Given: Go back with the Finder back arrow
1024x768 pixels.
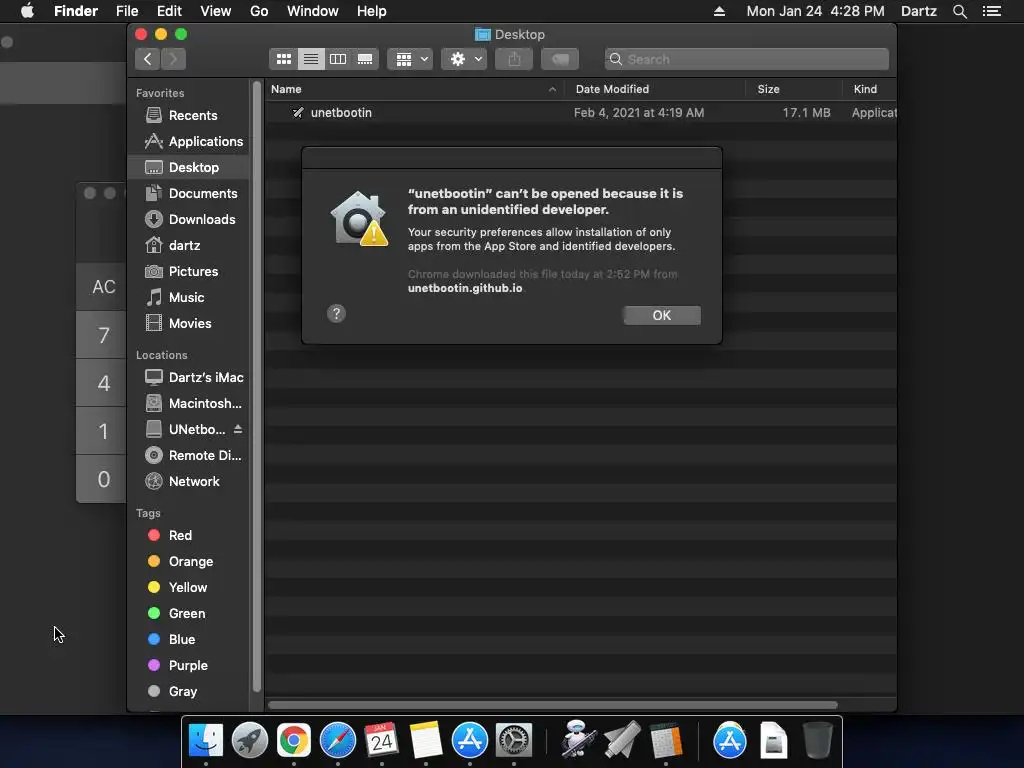Looking at the screenshot, I should [148, 59].
